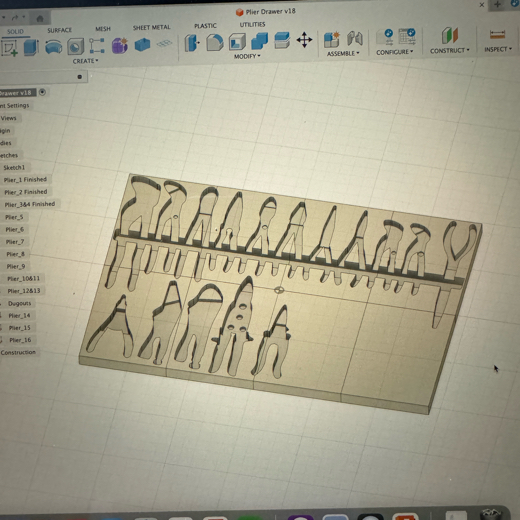The height and width of the screenshot is (520, 520).
Task: Open the CREATE dropdown menu
Action: 86,61
